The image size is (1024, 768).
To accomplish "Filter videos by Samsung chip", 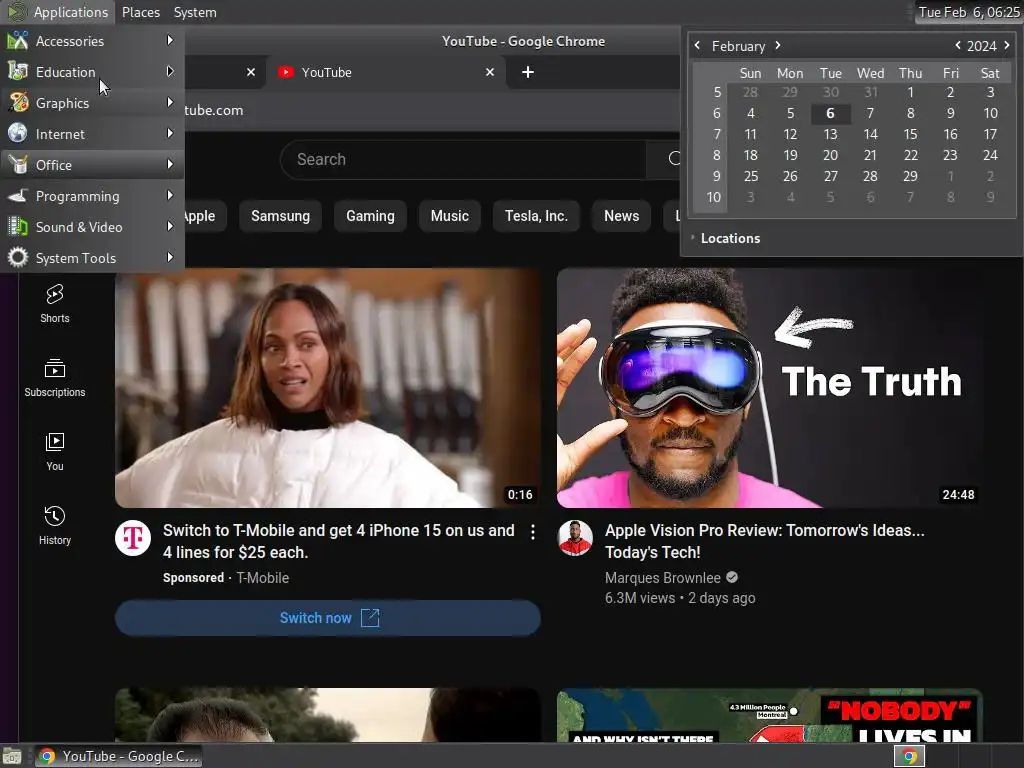I will (x=280, y=216).
